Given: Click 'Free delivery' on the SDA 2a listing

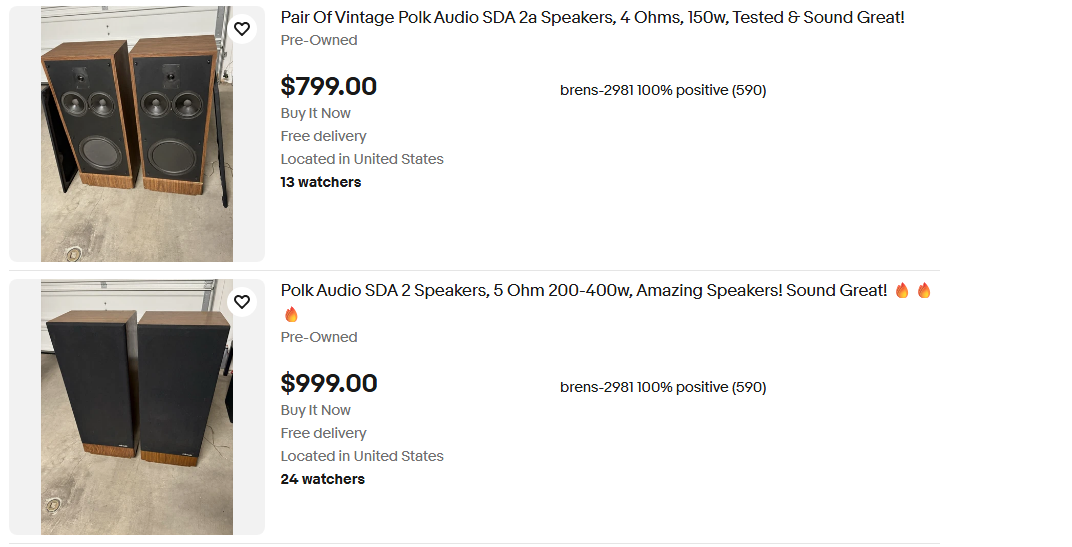Looking at the screenshot, I should pyautogui.click(x=323, y=137).
